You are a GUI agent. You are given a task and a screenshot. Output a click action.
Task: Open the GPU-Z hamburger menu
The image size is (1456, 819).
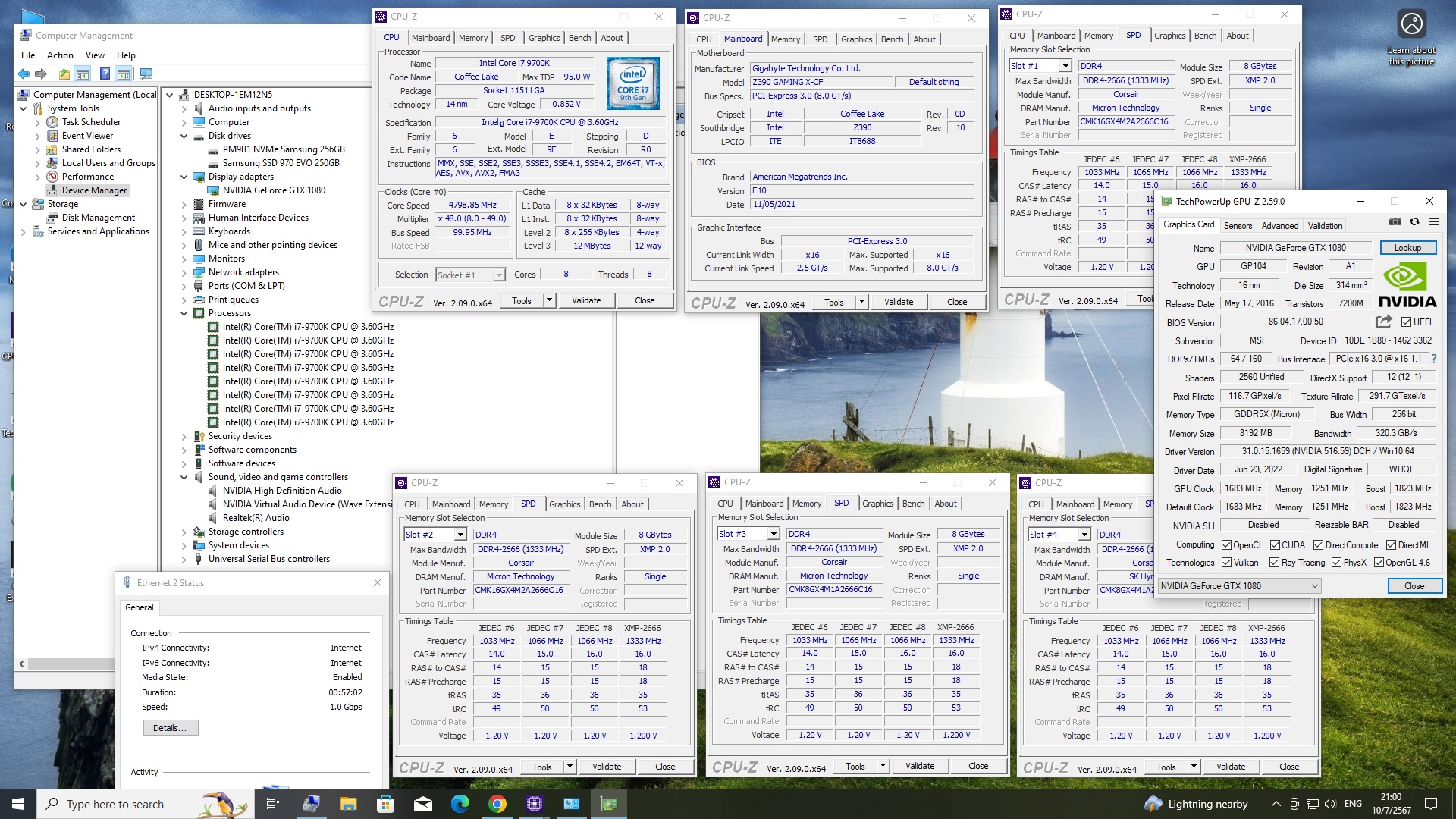click(x=1434, y=221)
